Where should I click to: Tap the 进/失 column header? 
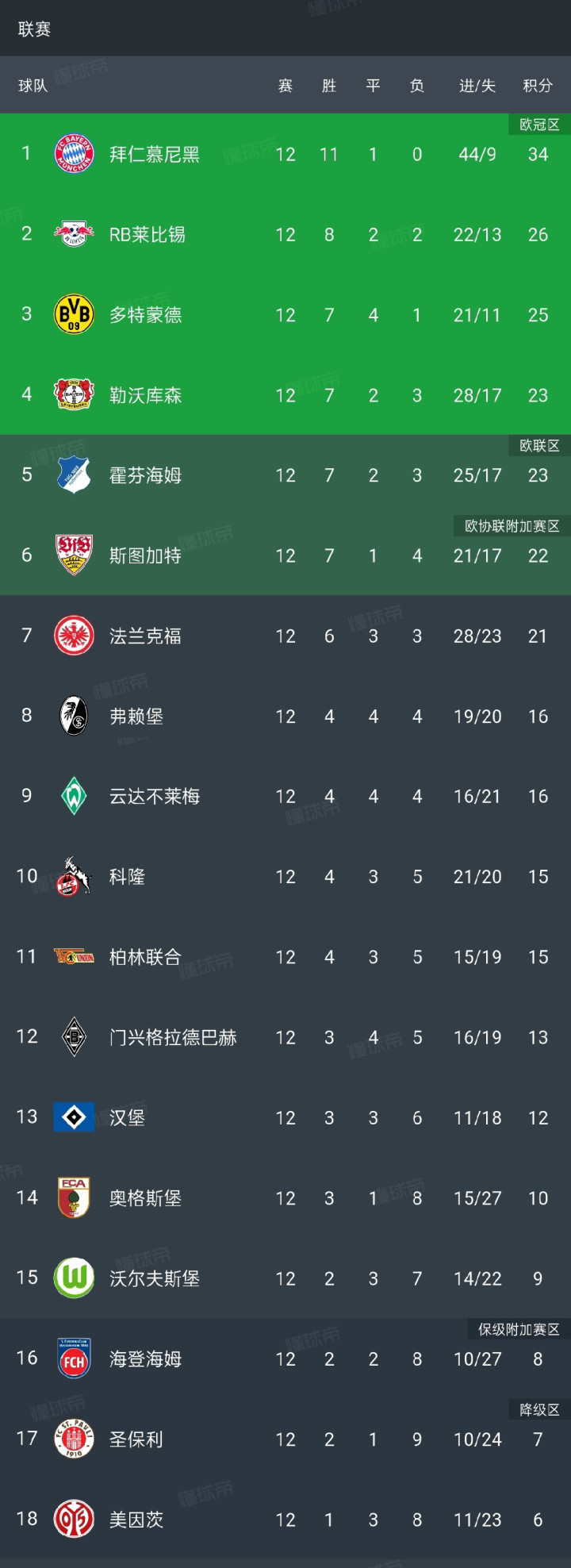(x=477, y=86)
